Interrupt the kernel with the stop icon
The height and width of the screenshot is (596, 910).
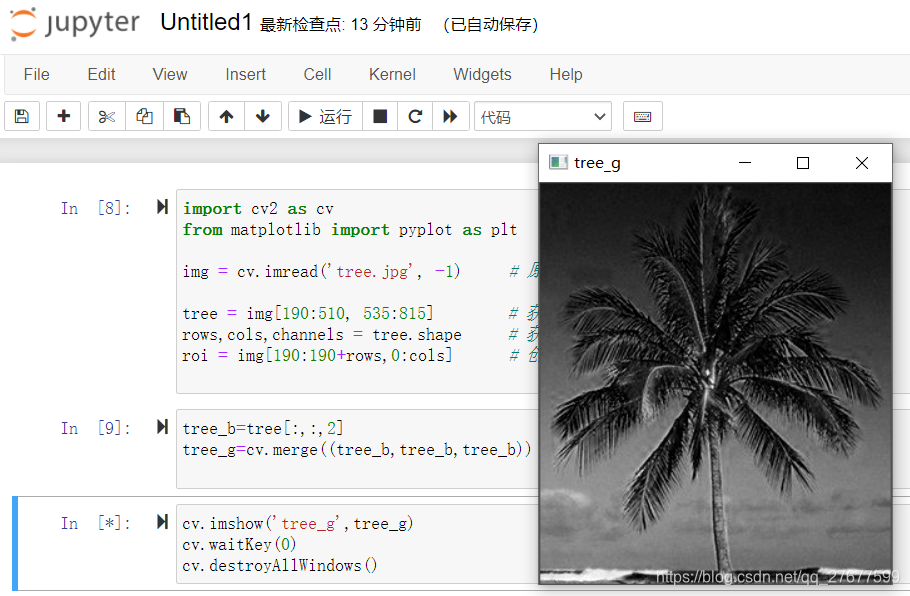(x=379, y=116)
